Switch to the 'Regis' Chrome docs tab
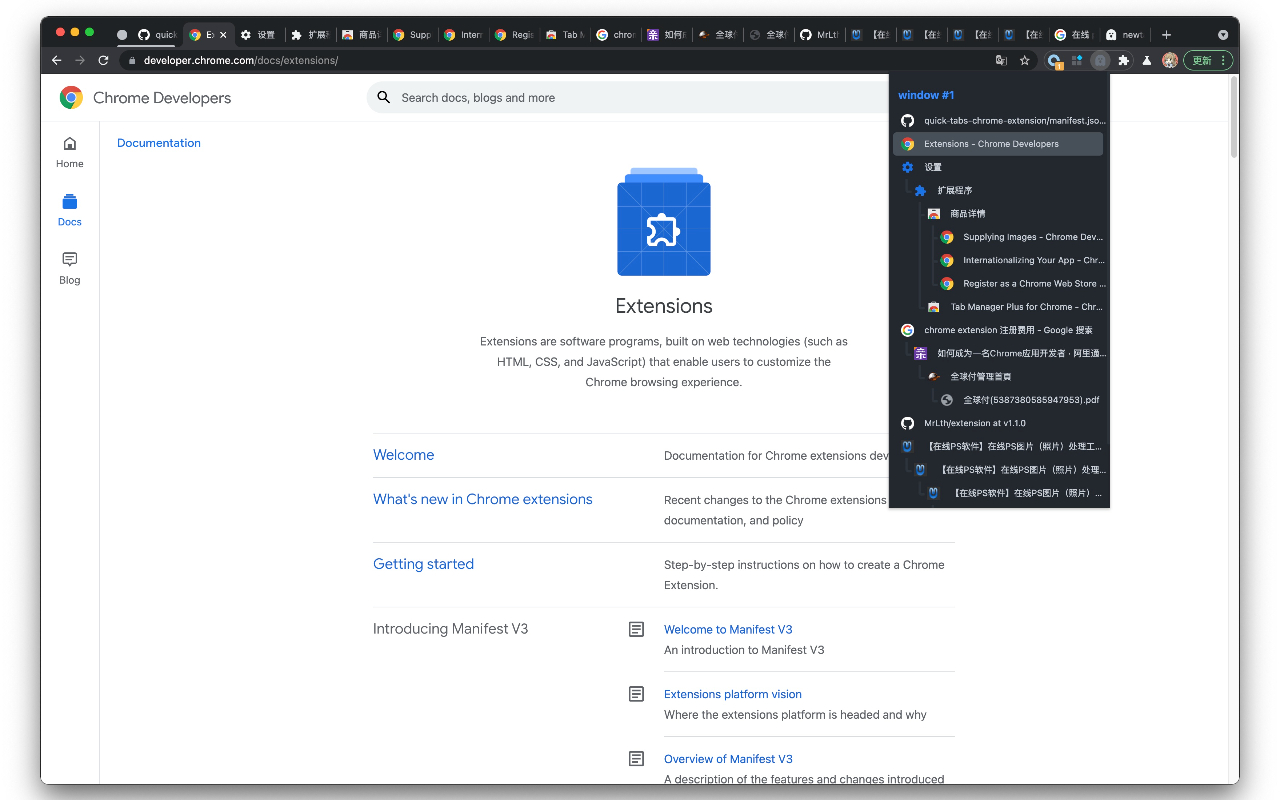The height and width of the screenshot is (800, 1280). pyautogui.click(x=513, y=34)
